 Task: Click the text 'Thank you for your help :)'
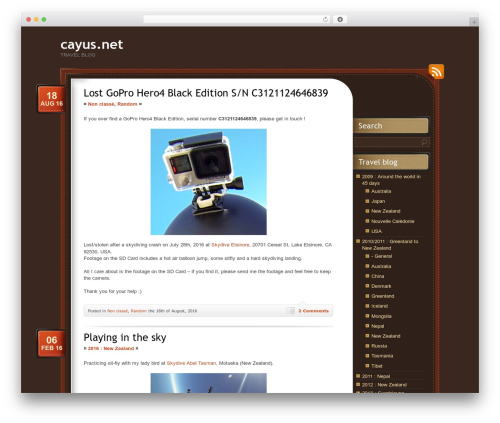(113, 291)
